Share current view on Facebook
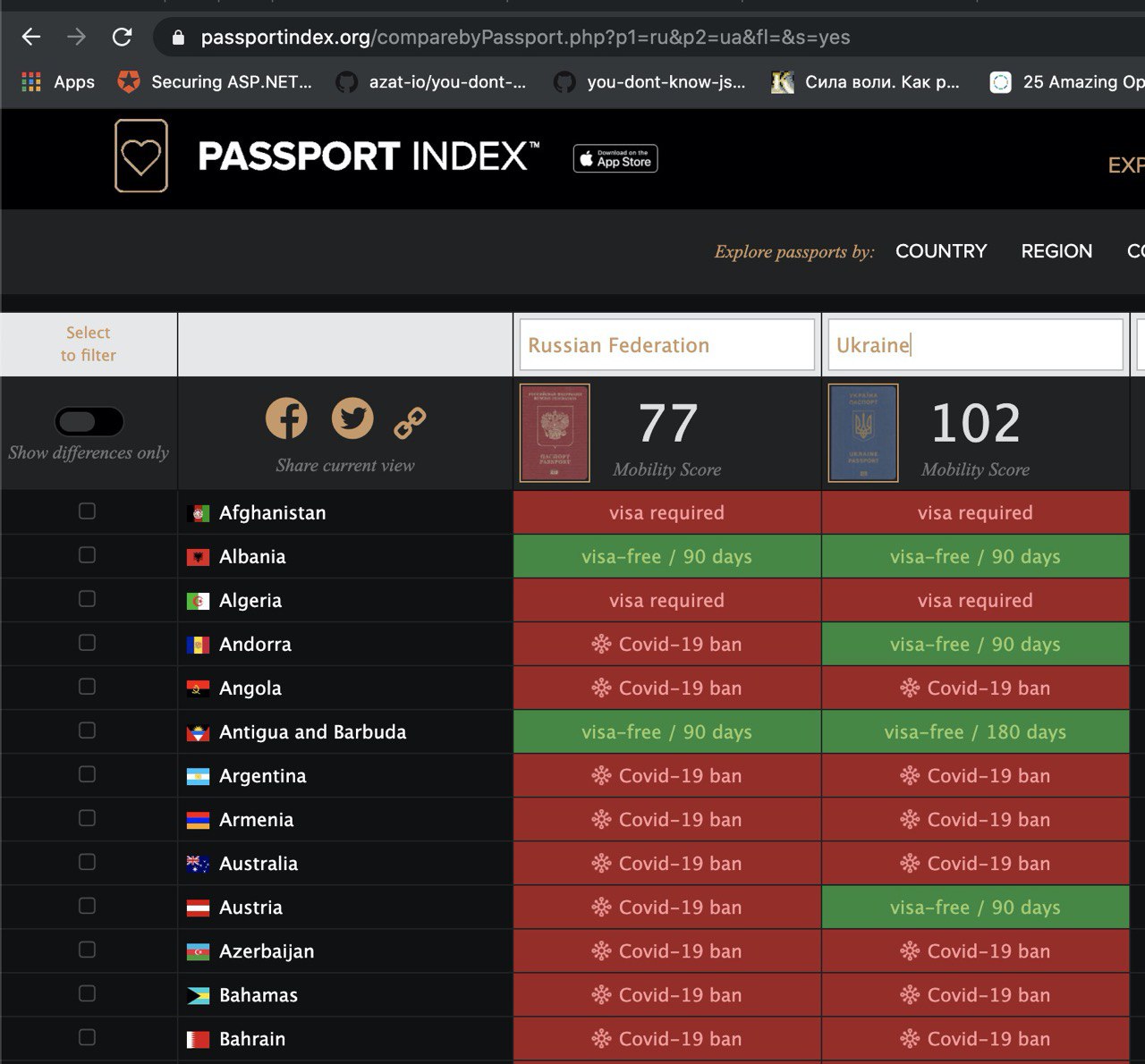Viewport: 1145px width, 1064px height. click(286, 418)
